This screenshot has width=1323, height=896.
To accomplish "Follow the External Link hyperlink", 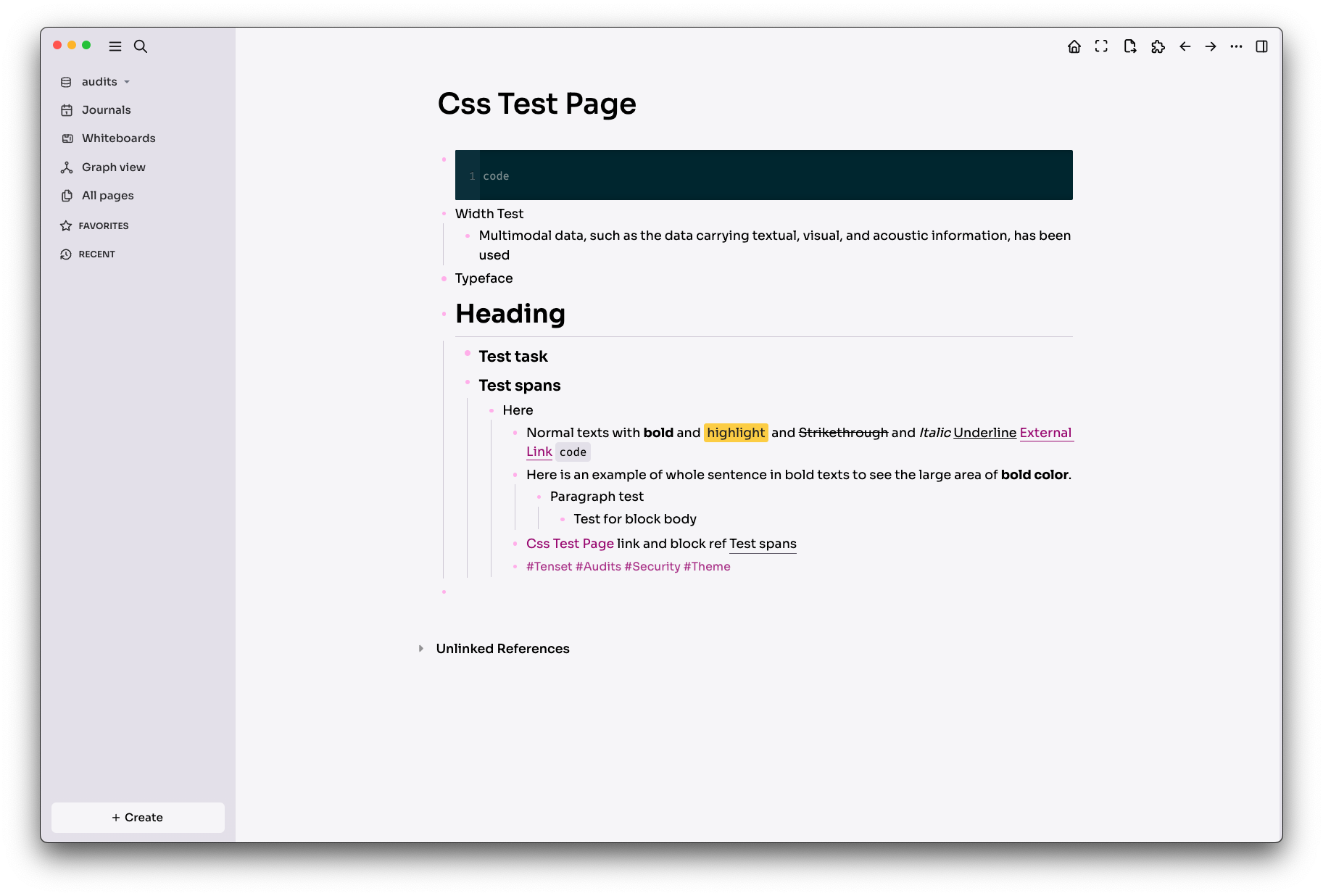I will [1046, 432].
